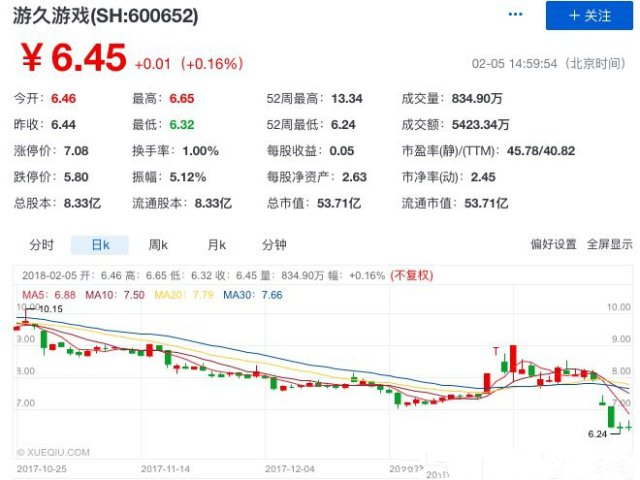The image size is (640, 480).
Task: Click the chart header date 2018-02-05
Action: (49, 276)
